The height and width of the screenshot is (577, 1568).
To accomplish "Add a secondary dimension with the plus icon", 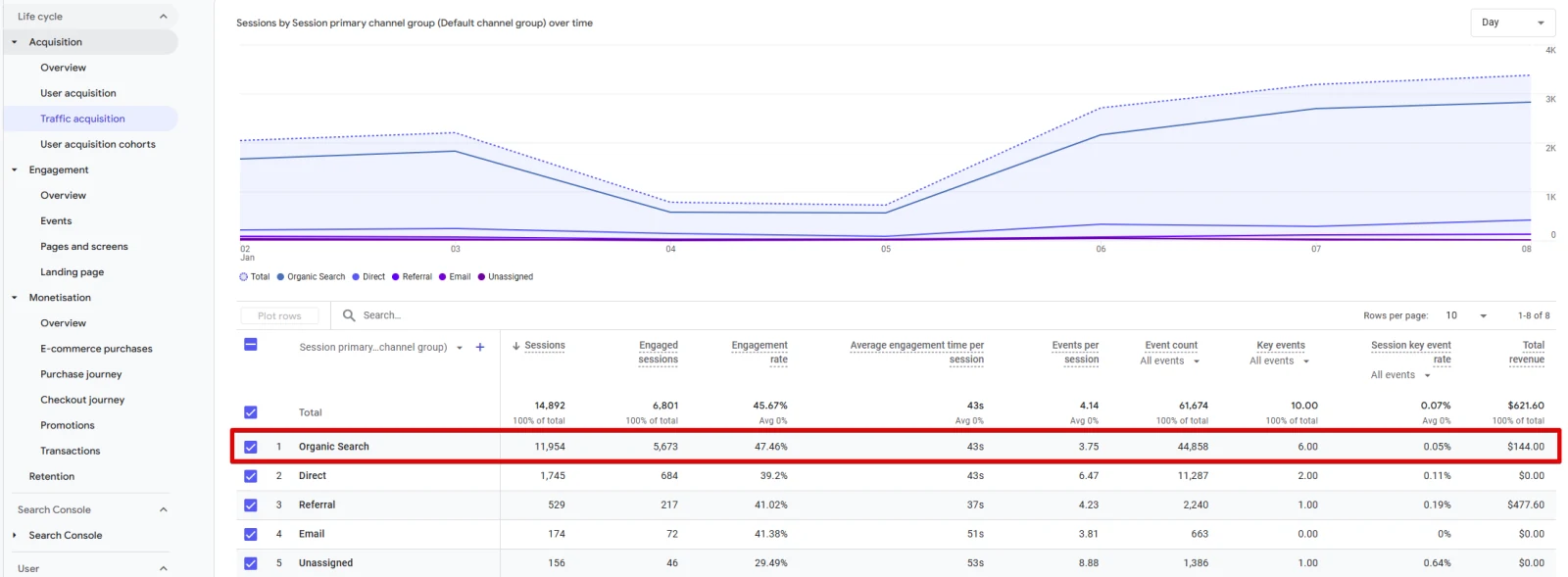I will pyautogui.click(x=480, y=347).
